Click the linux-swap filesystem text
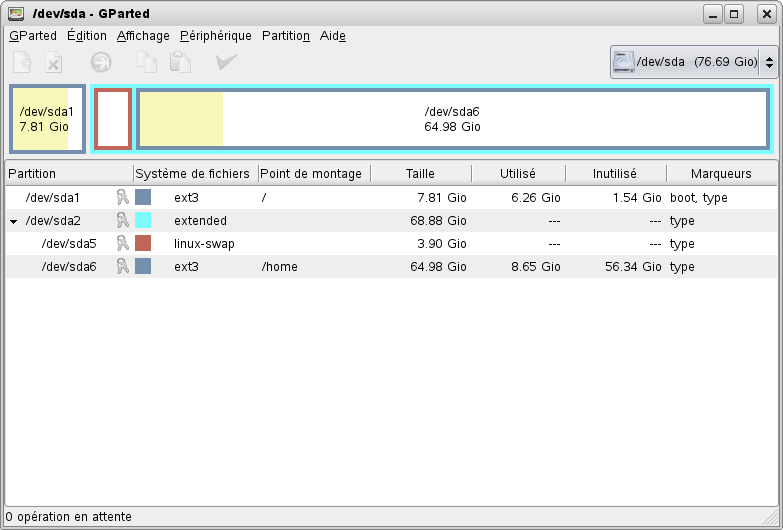Screen dimensions: 783x530 click(204, 244)
